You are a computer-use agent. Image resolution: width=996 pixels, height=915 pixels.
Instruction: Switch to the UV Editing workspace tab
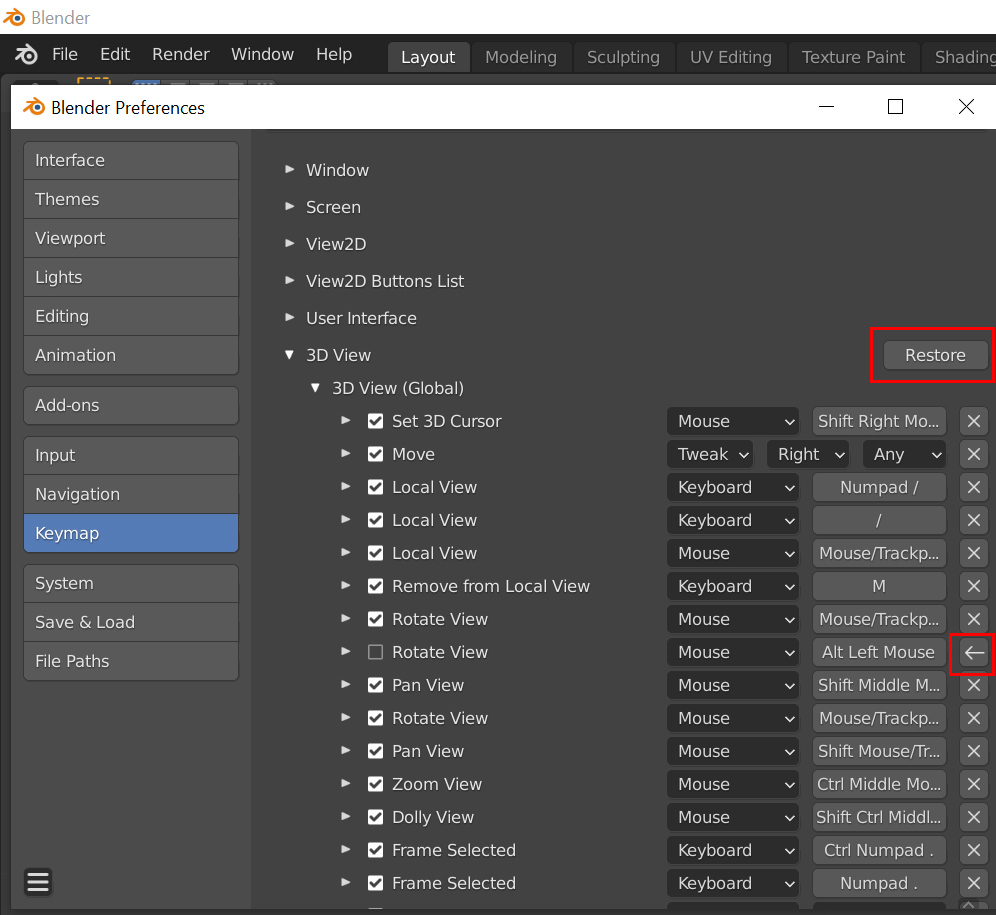[x=730, y=57]
